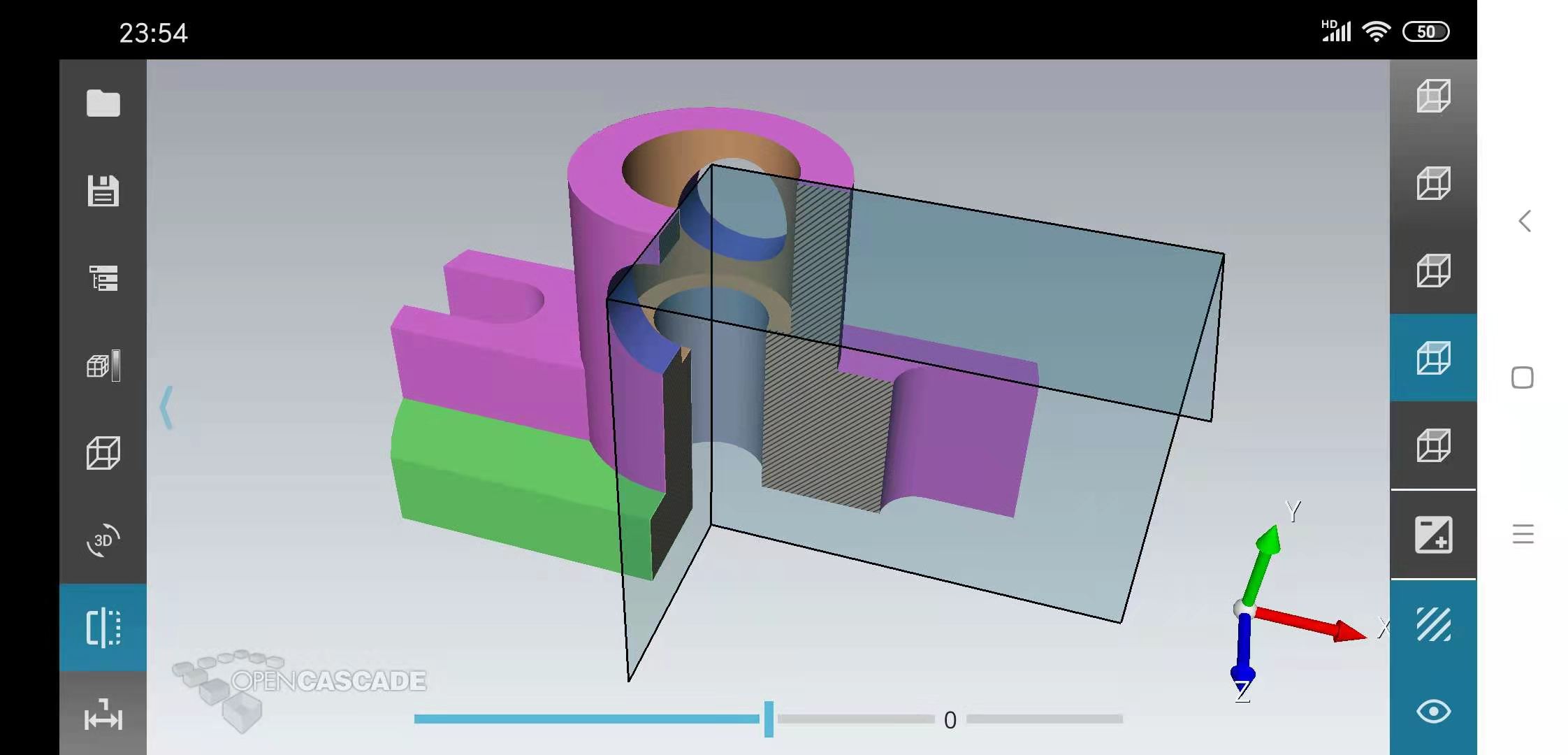Screen dimensions: 1568x755
Task: Toggle clipping plane visibility eye icon
Action: pos(1433,712)
